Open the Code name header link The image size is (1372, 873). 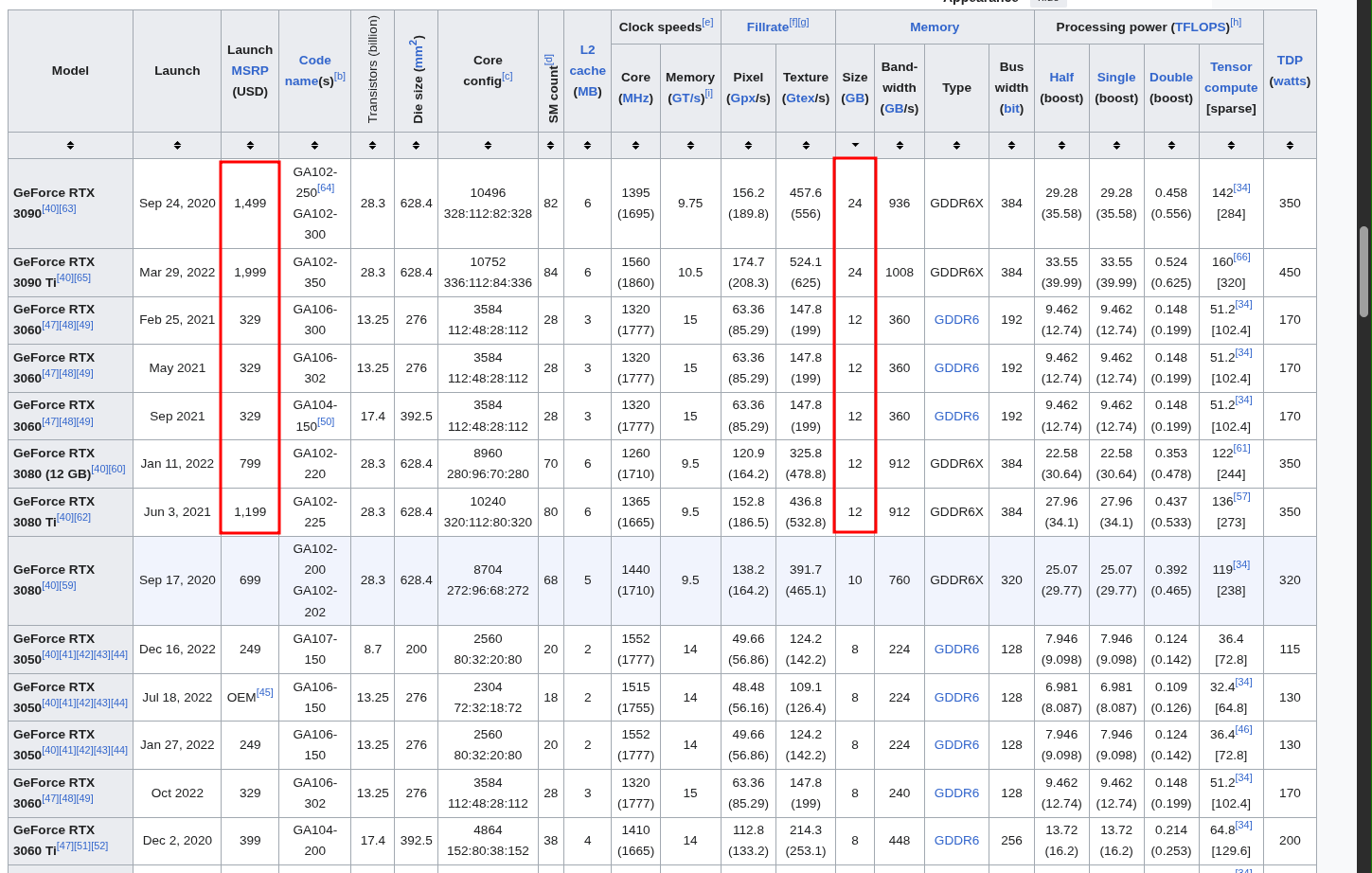[314, 70]
